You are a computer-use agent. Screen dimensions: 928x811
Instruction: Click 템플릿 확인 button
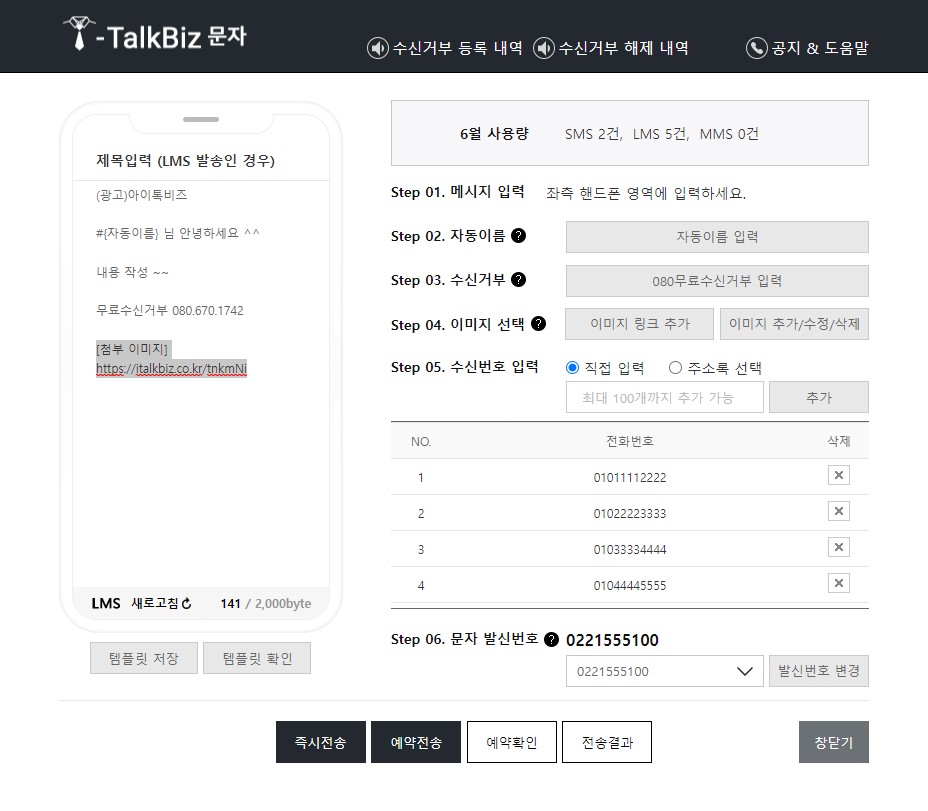[x=257, y=658]
